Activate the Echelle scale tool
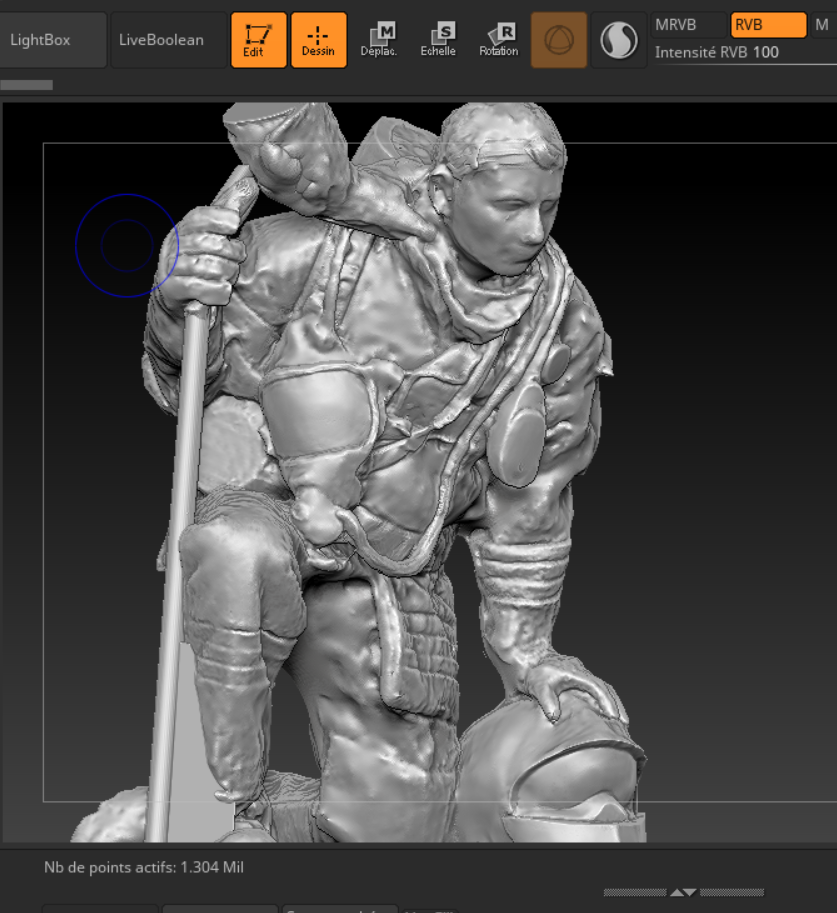This screenshot has height=913, width=837. (x=438, y=40)
